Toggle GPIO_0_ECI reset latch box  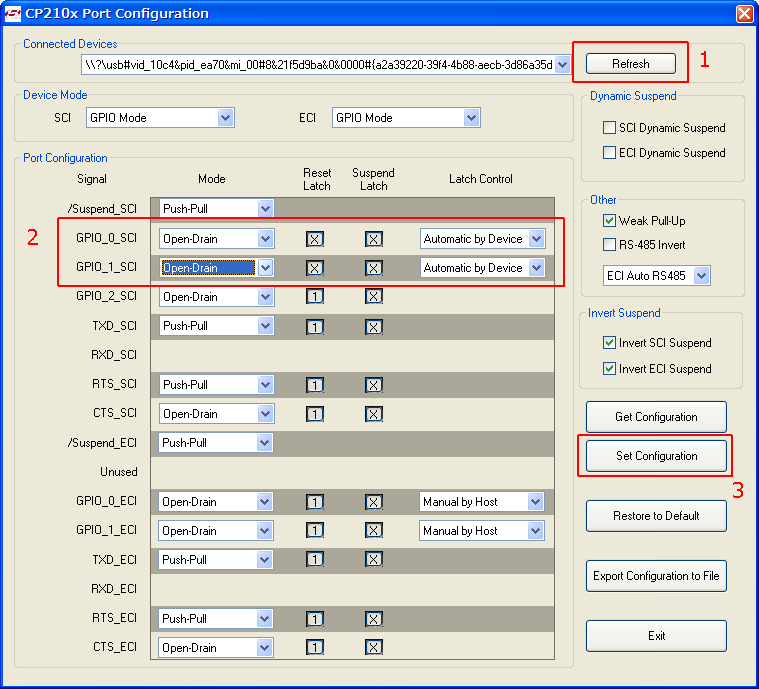(x=315, y=502)
